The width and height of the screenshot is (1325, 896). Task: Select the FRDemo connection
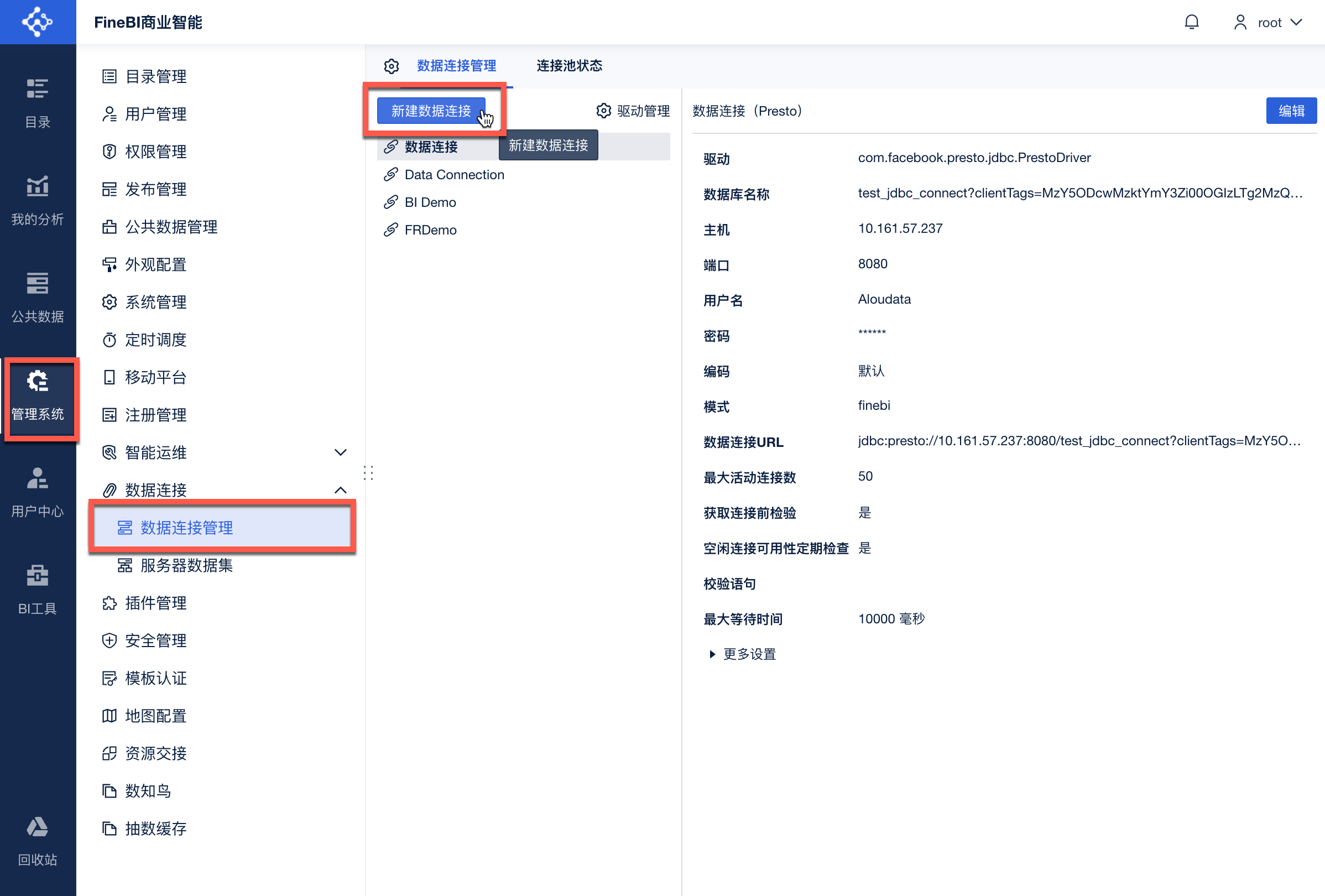(430, 230)
